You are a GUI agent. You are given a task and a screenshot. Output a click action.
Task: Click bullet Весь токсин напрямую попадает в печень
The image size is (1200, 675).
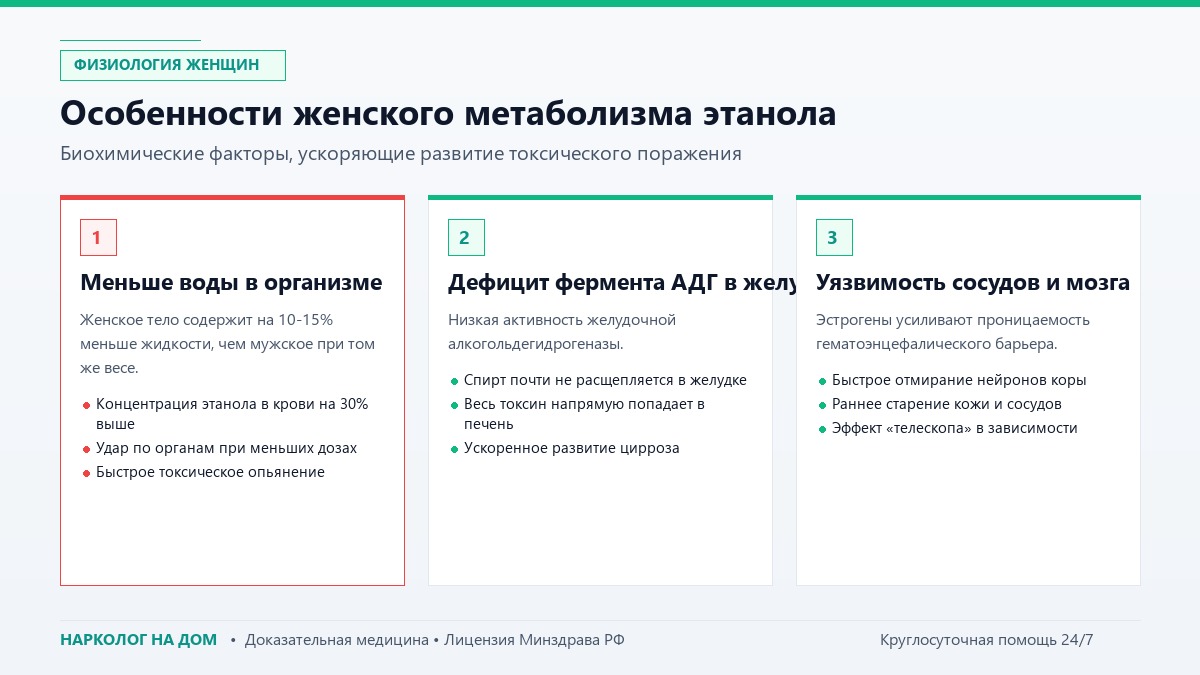click(584, 414)
